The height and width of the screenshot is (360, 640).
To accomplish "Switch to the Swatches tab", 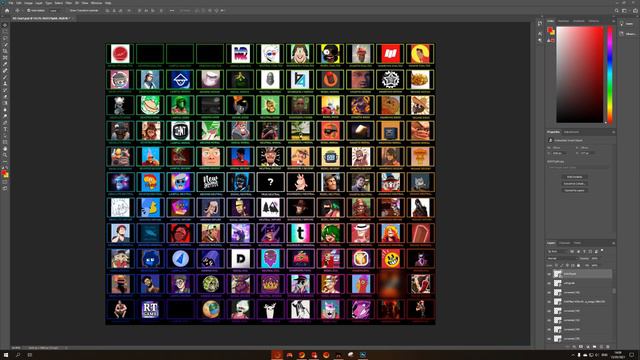I will tap(563, 21).
